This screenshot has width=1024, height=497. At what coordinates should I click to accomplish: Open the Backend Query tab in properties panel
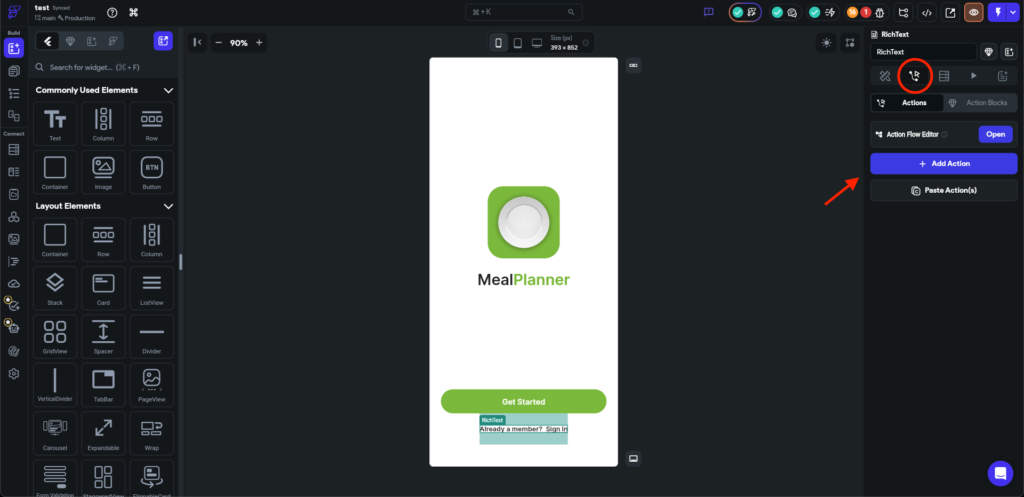click(x=943, y=75)
